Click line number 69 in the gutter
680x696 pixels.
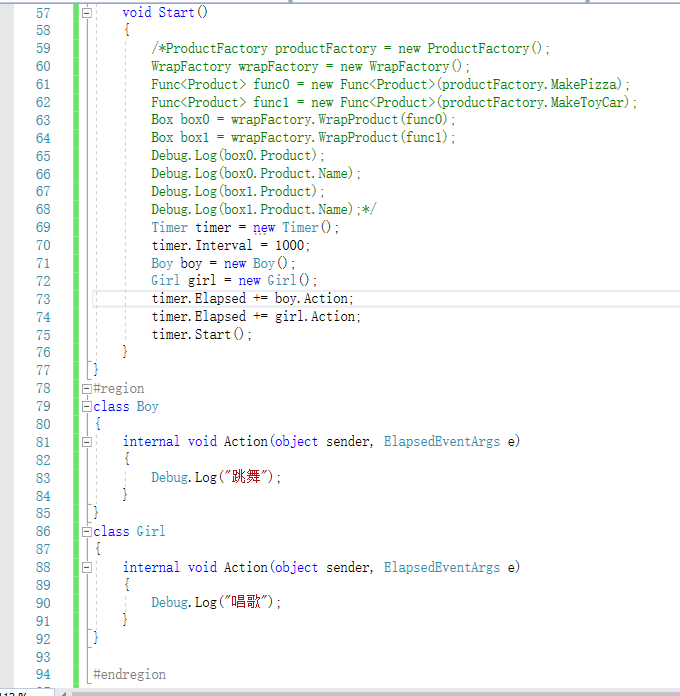pos(43,227)
